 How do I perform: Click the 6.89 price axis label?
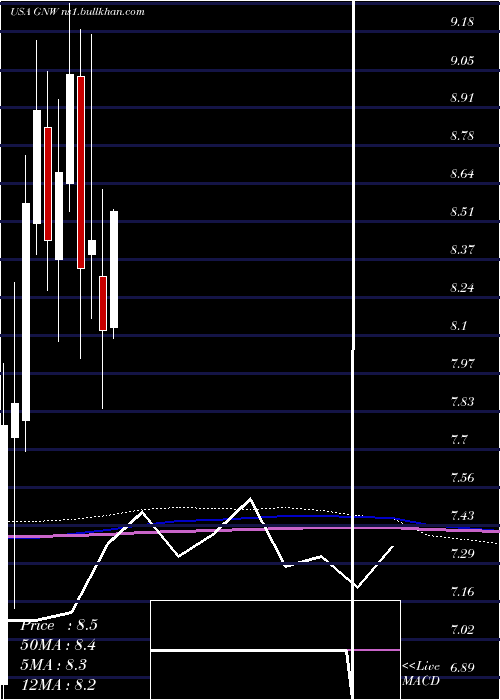(462, 667)
